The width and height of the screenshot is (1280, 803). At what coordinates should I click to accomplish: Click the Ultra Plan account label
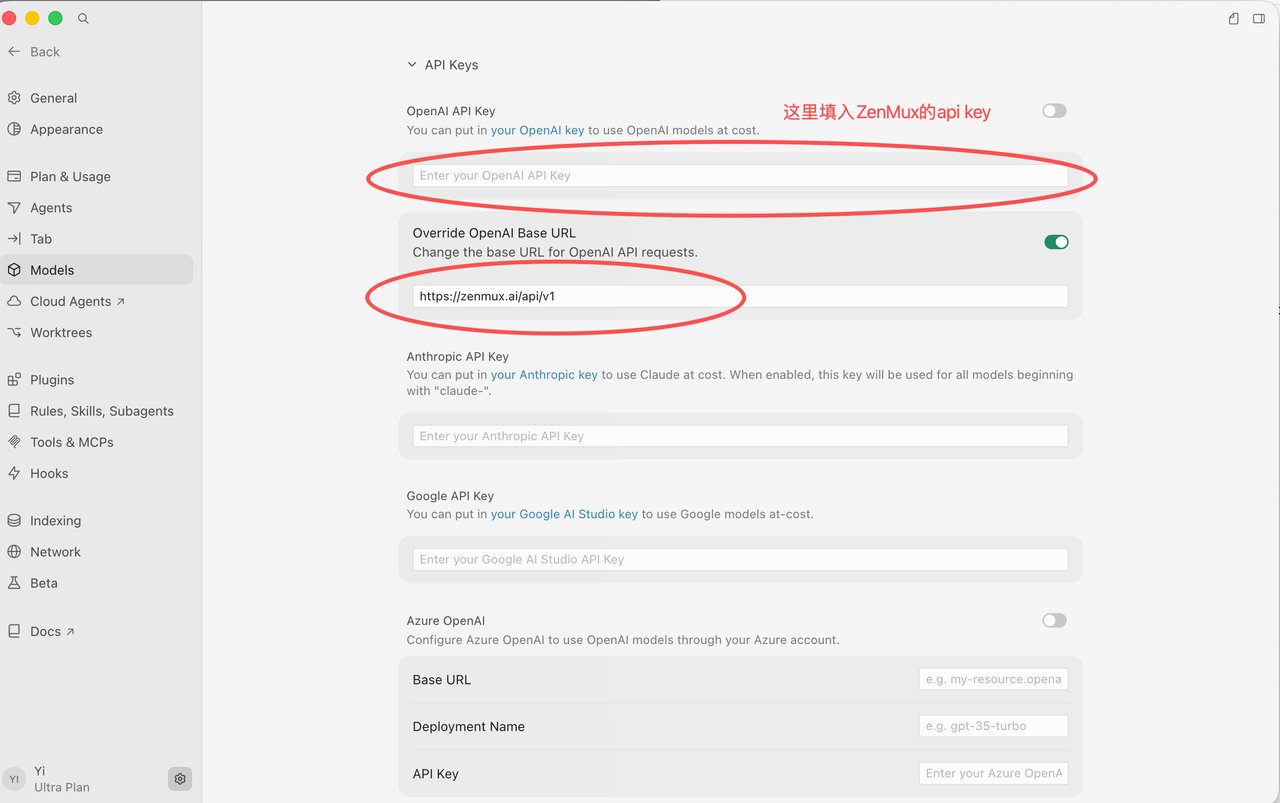pyautogui.click(x=62, y=787)
